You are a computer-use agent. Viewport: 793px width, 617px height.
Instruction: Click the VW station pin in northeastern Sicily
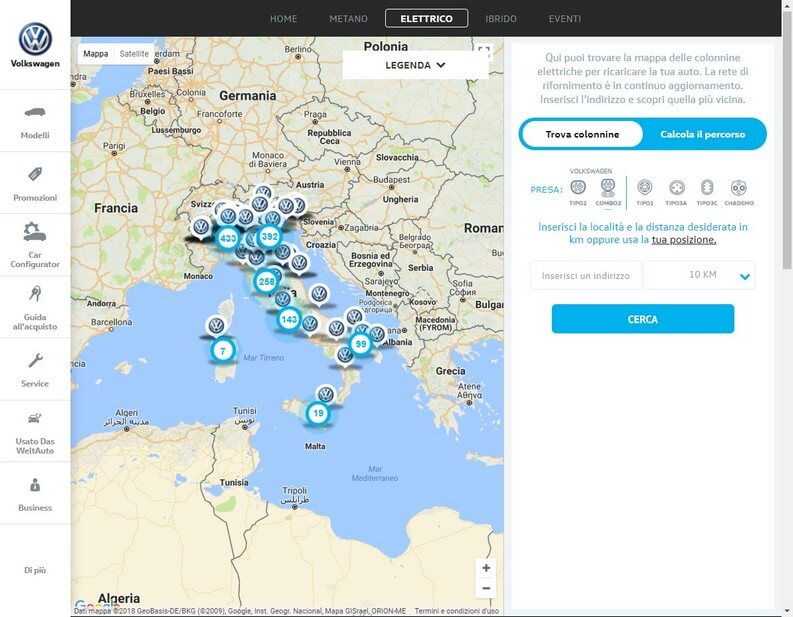(326, 394)
